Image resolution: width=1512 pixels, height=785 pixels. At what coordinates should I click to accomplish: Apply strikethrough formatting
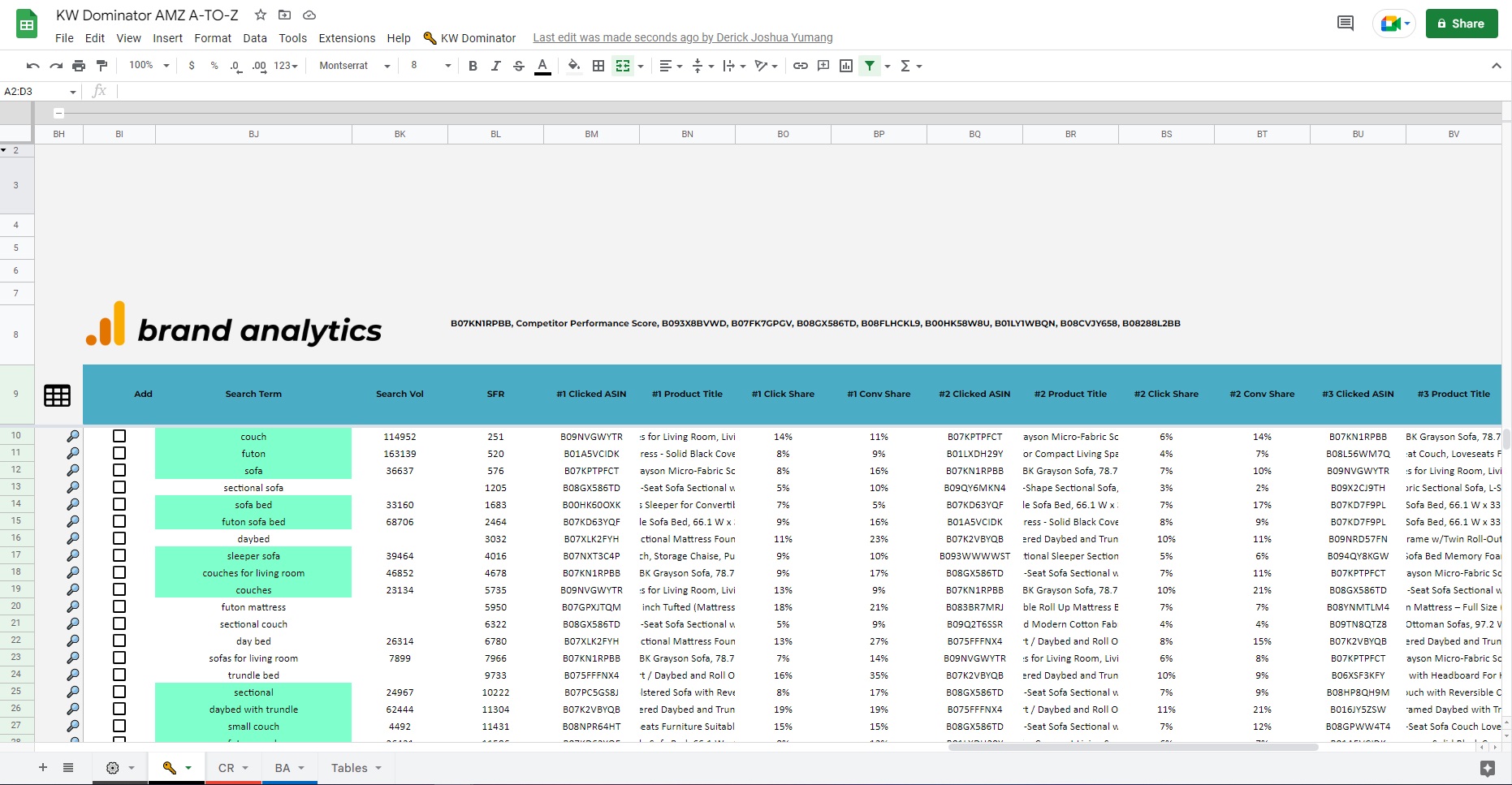(x=519, y=66)
